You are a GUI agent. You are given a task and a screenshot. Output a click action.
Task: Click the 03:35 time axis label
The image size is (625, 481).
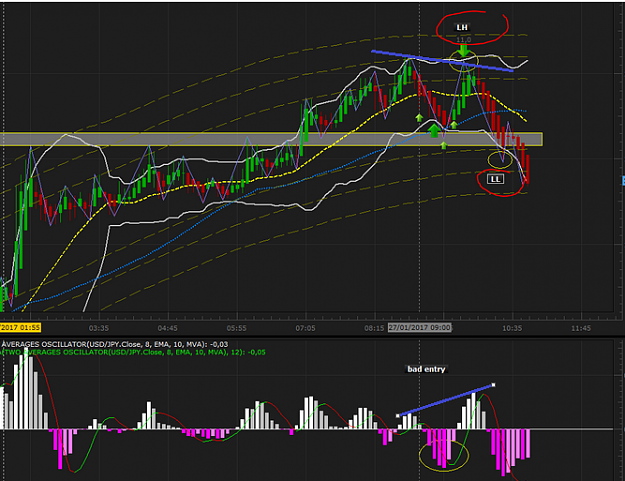click(98, 328)
